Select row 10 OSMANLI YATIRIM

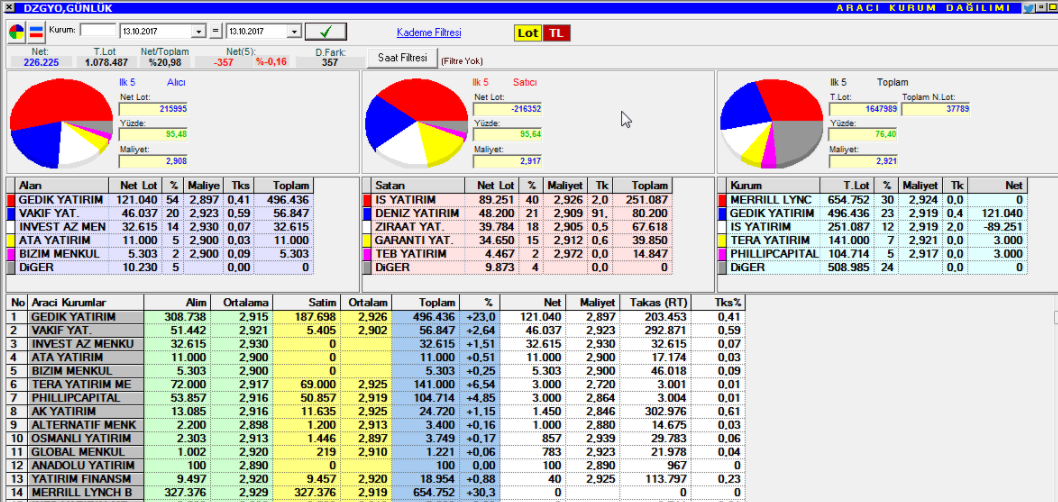375,438
